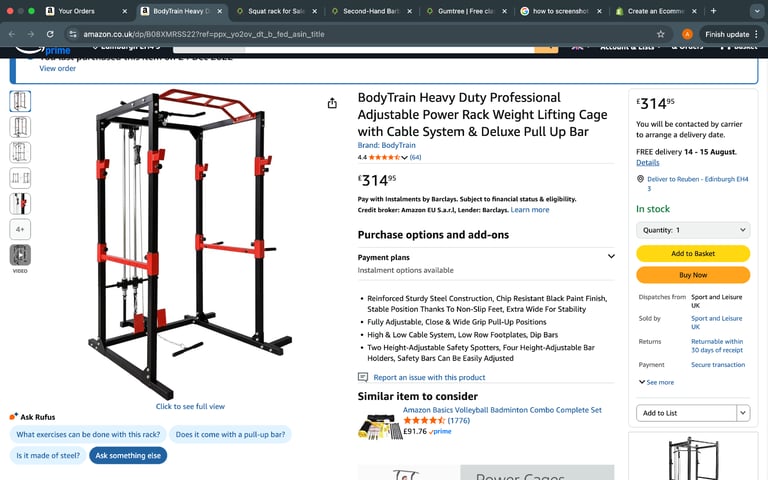Click the site information icon in address bar
This screenshot has height=480, width=768.
pyautogui.click(x=73, y=34)
